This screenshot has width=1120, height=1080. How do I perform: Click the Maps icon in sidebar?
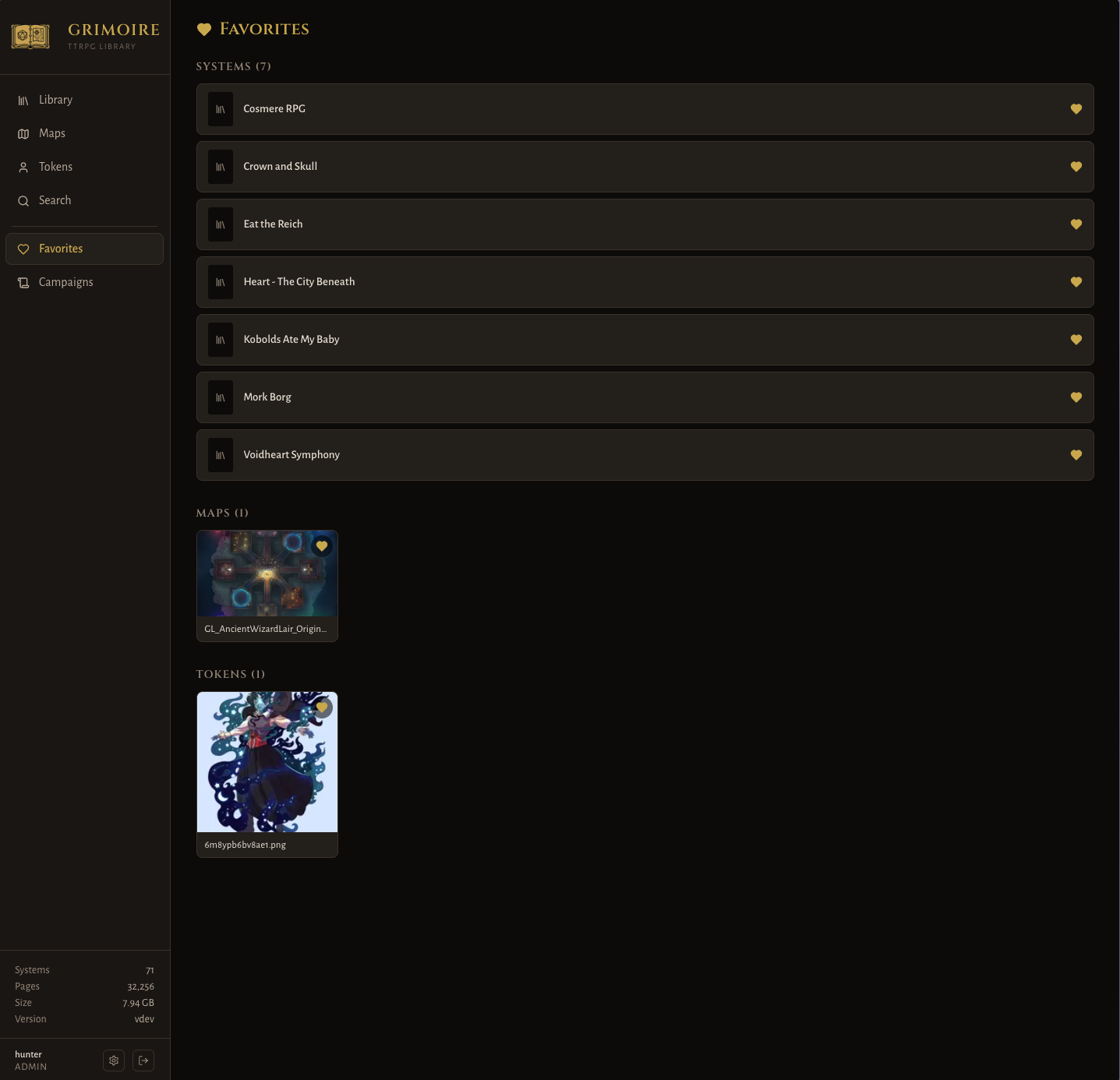coord(23,134)
